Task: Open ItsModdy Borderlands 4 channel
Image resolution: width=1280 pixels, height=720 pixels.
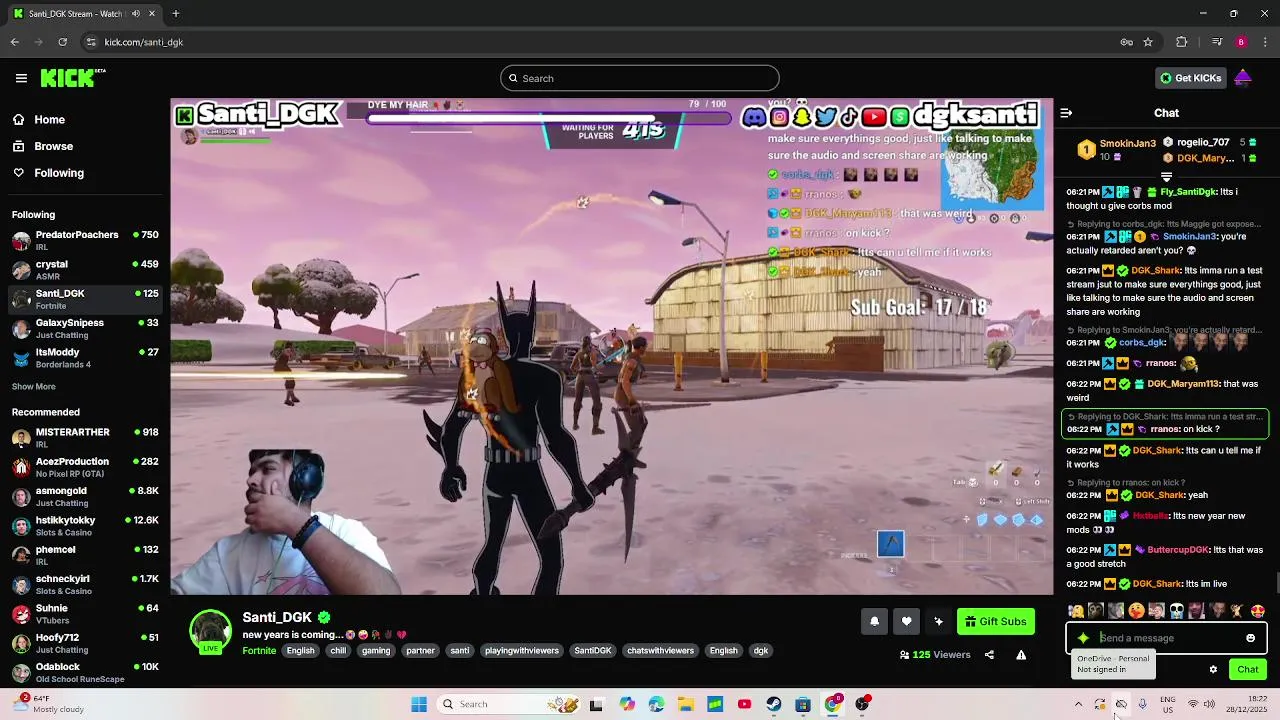Action: 85,358
